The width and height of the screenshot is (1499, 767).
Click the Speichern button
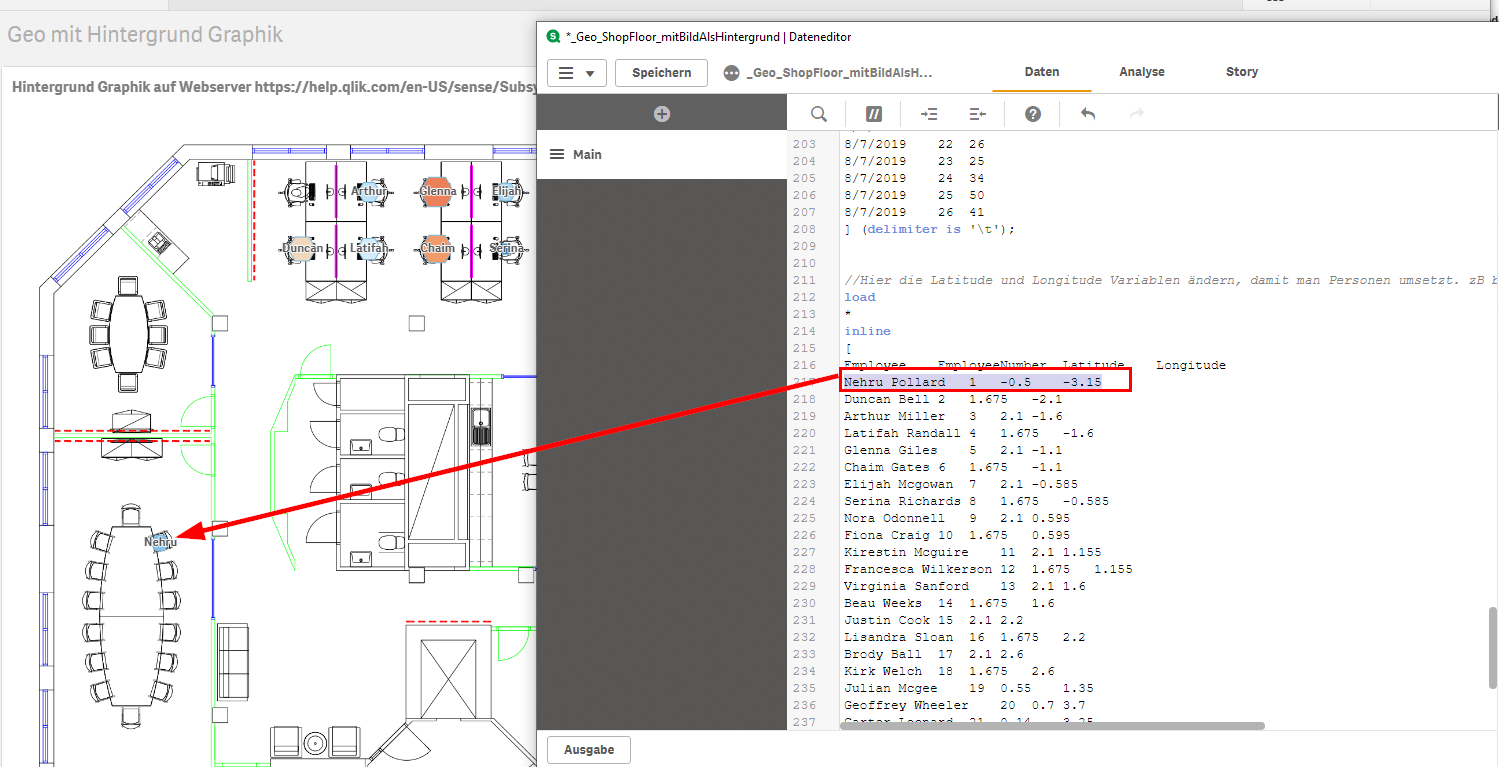[662, 73]
